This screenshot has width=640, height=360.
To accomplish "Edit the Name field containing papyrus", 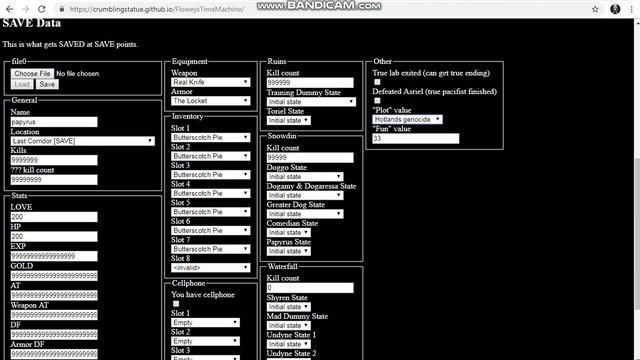I will click(x=54, y=122).
